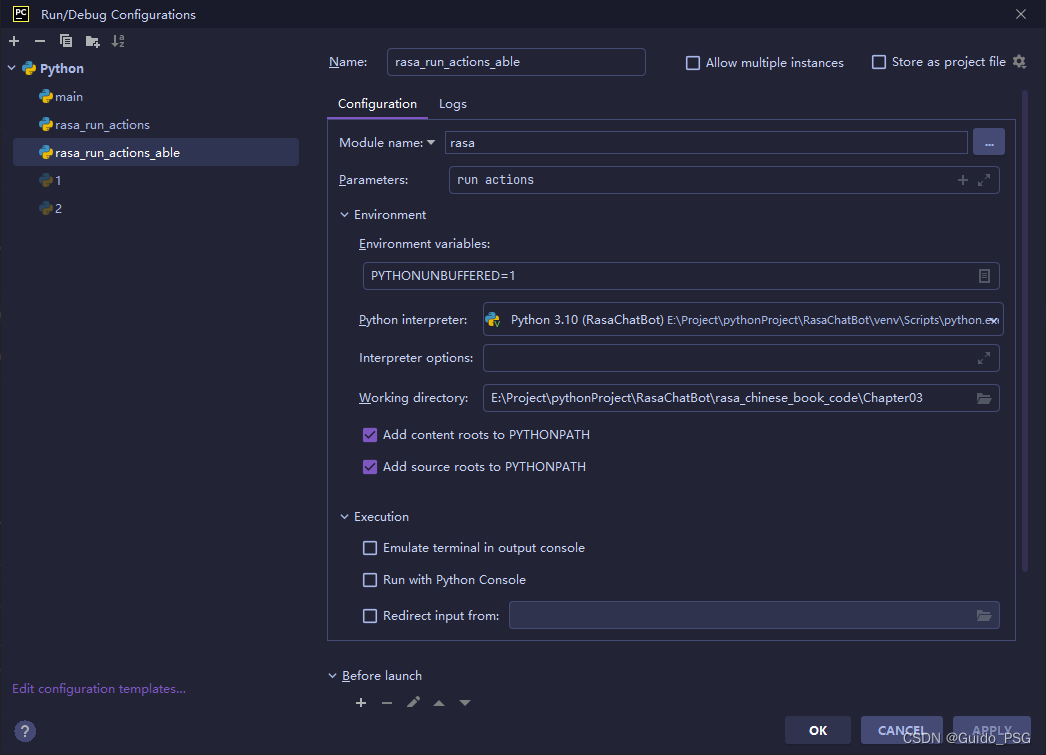This screenshot has width=1046, height=755.
Task: Open Module name type dropdown
Action: coord(431,143)
